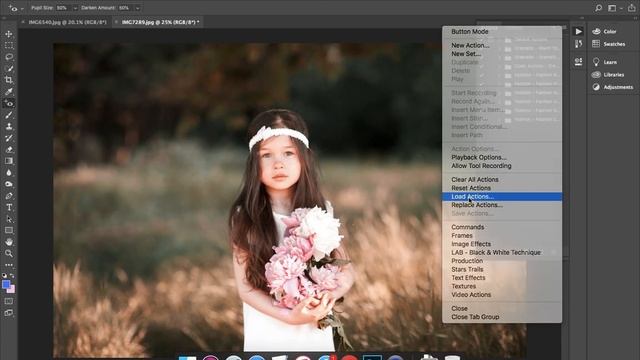Choose Clear All Actions menu entry
The image size is (640, 360).
[475, 180]
